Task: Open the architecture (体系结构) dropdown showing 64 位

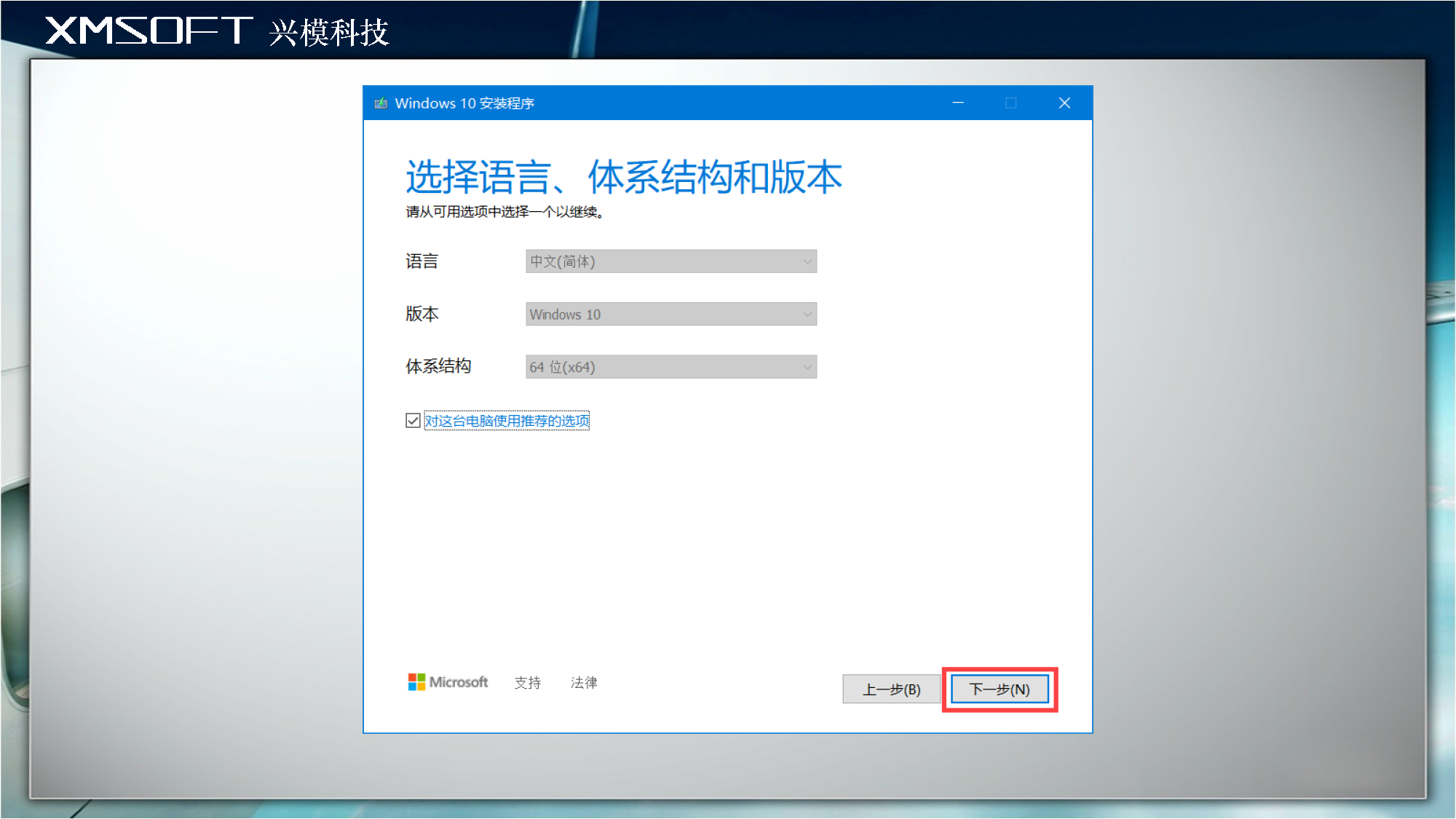Action: pyautogui.click(x=671, y=367)
